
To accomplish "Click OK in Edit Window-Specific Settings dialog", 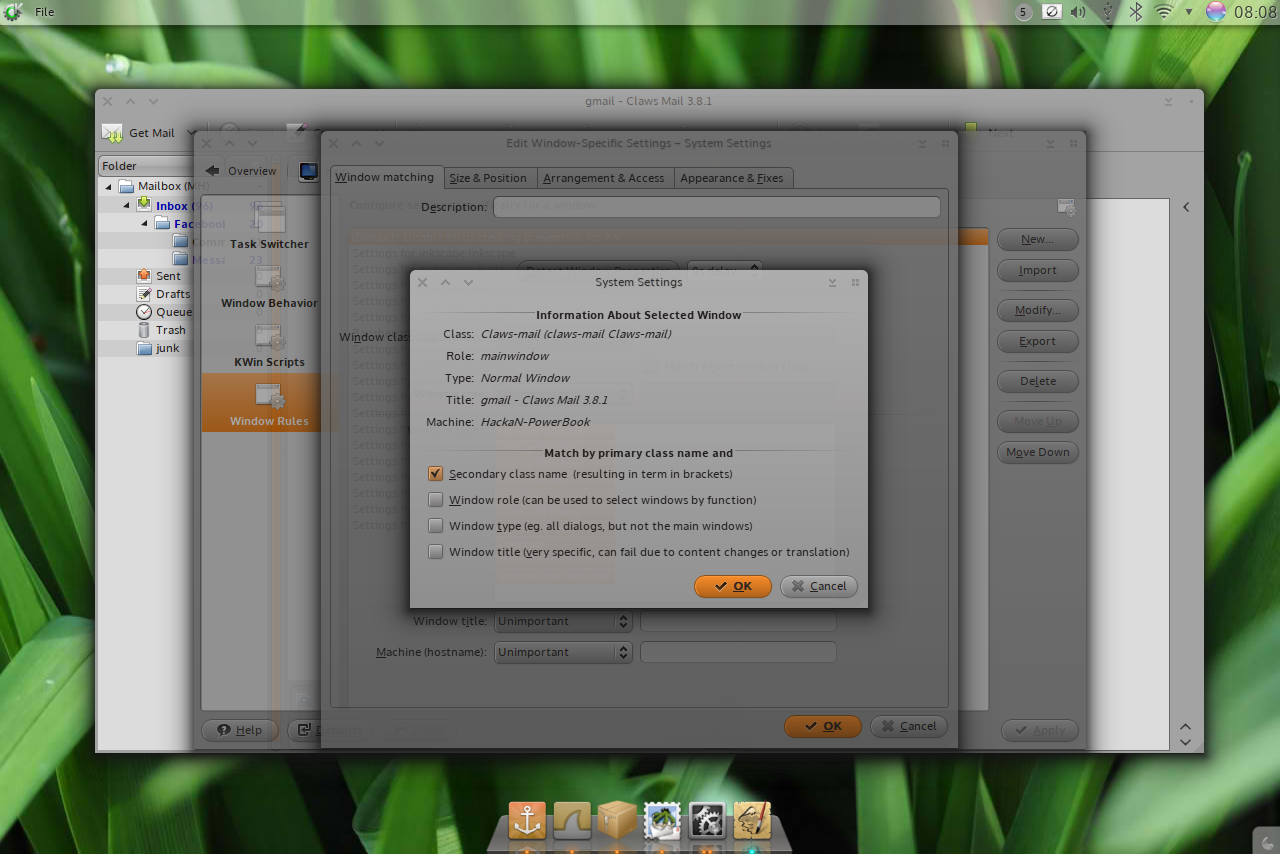I will (x=823, y=726).
